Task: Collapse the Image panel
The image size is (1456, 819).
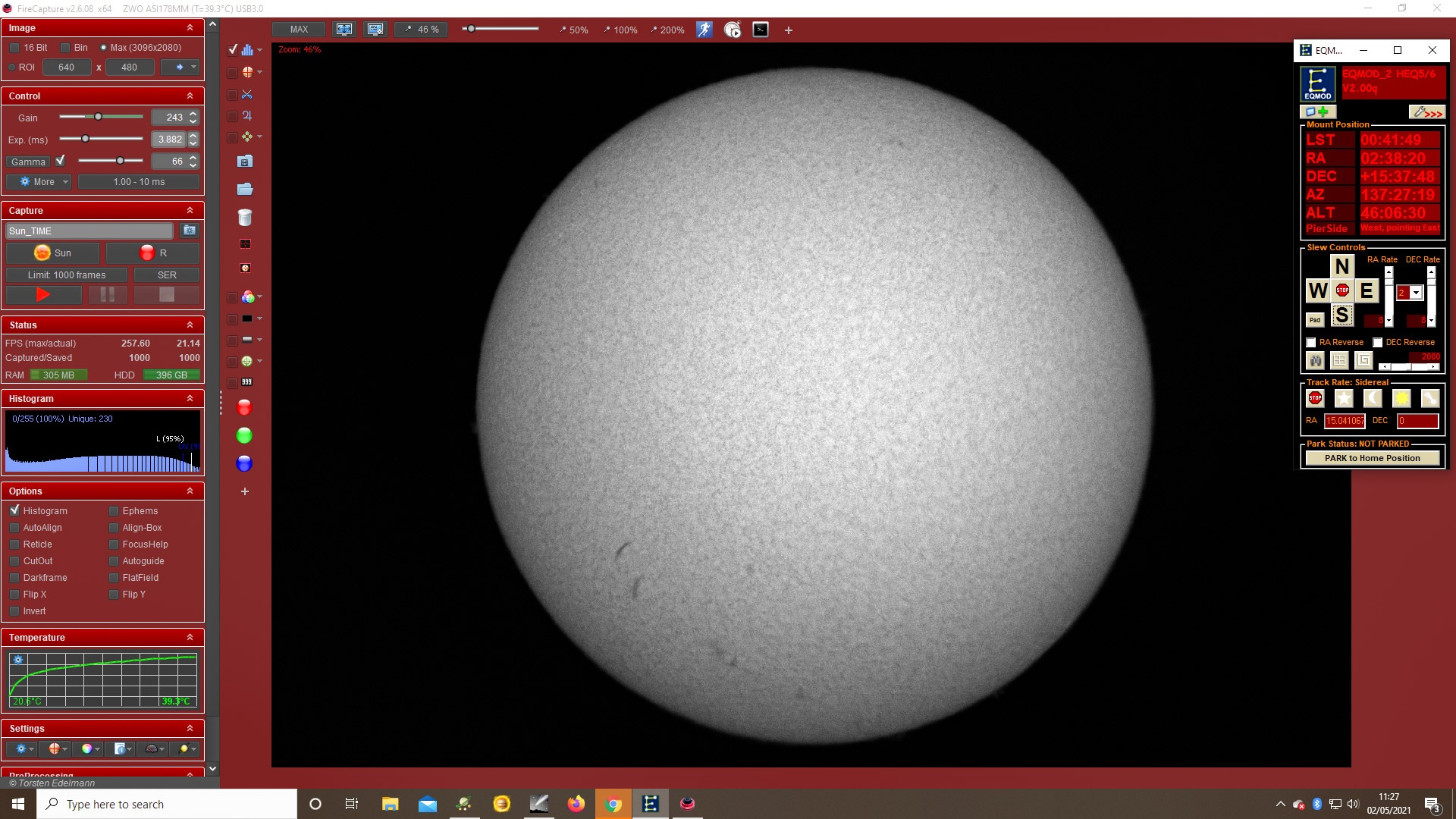Action: click(x=190, y=28)
